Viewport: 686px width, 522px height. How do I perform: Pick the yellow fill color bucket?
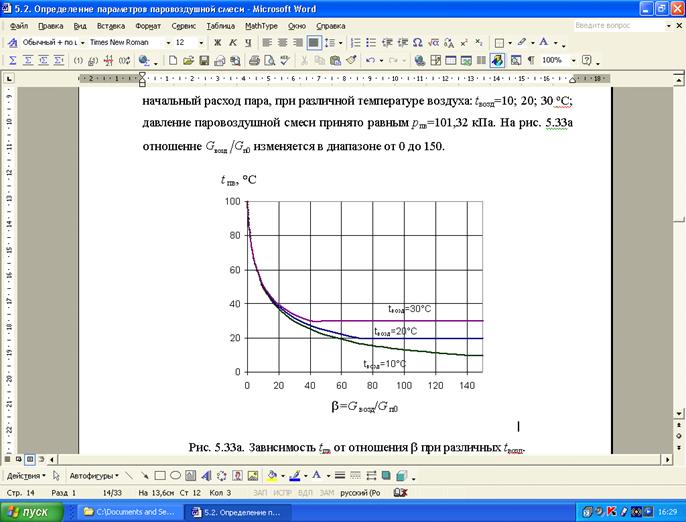[x=272, y=475]
